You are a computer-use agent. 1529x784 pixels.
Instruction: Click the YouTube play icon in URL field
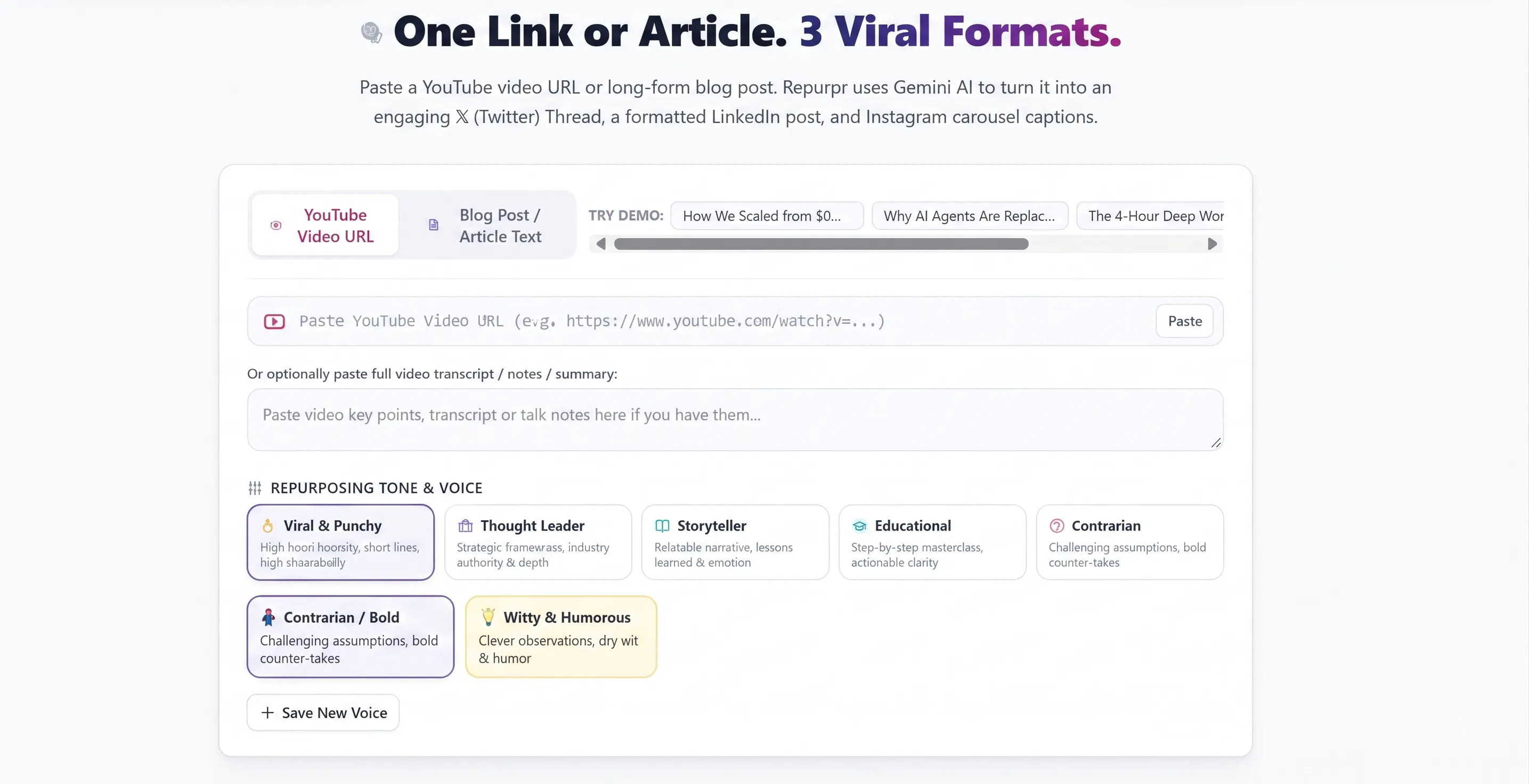tap(274, 321)
